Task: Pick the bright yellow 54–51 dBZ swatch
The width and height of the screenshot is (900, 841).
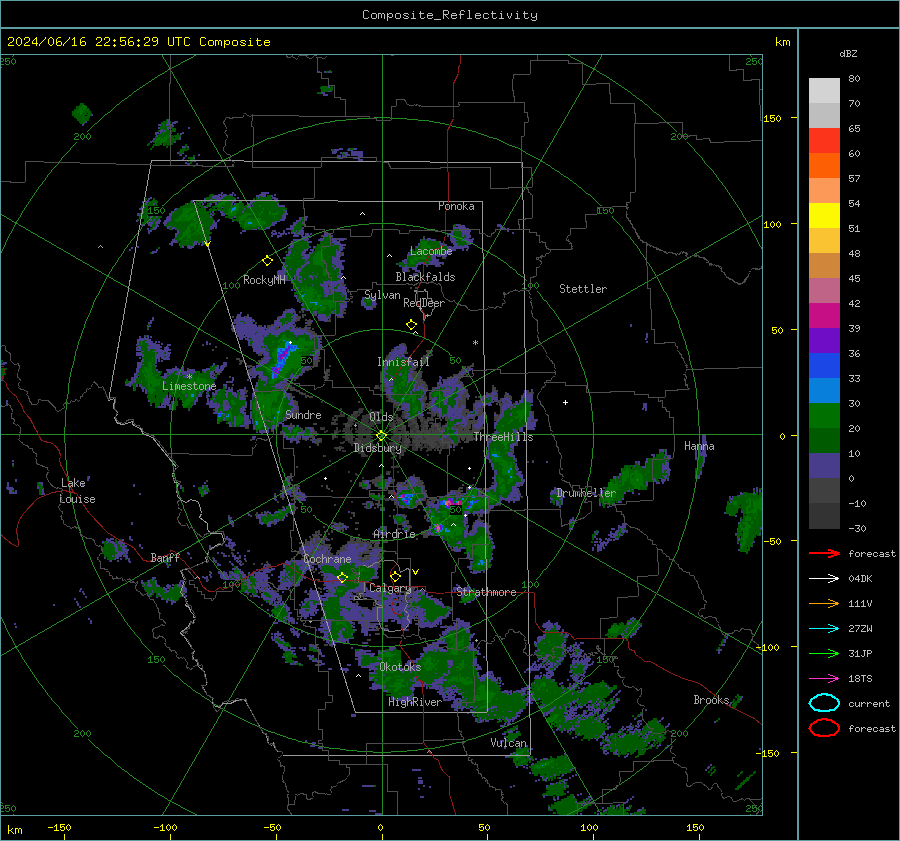Action: point(824,216)
